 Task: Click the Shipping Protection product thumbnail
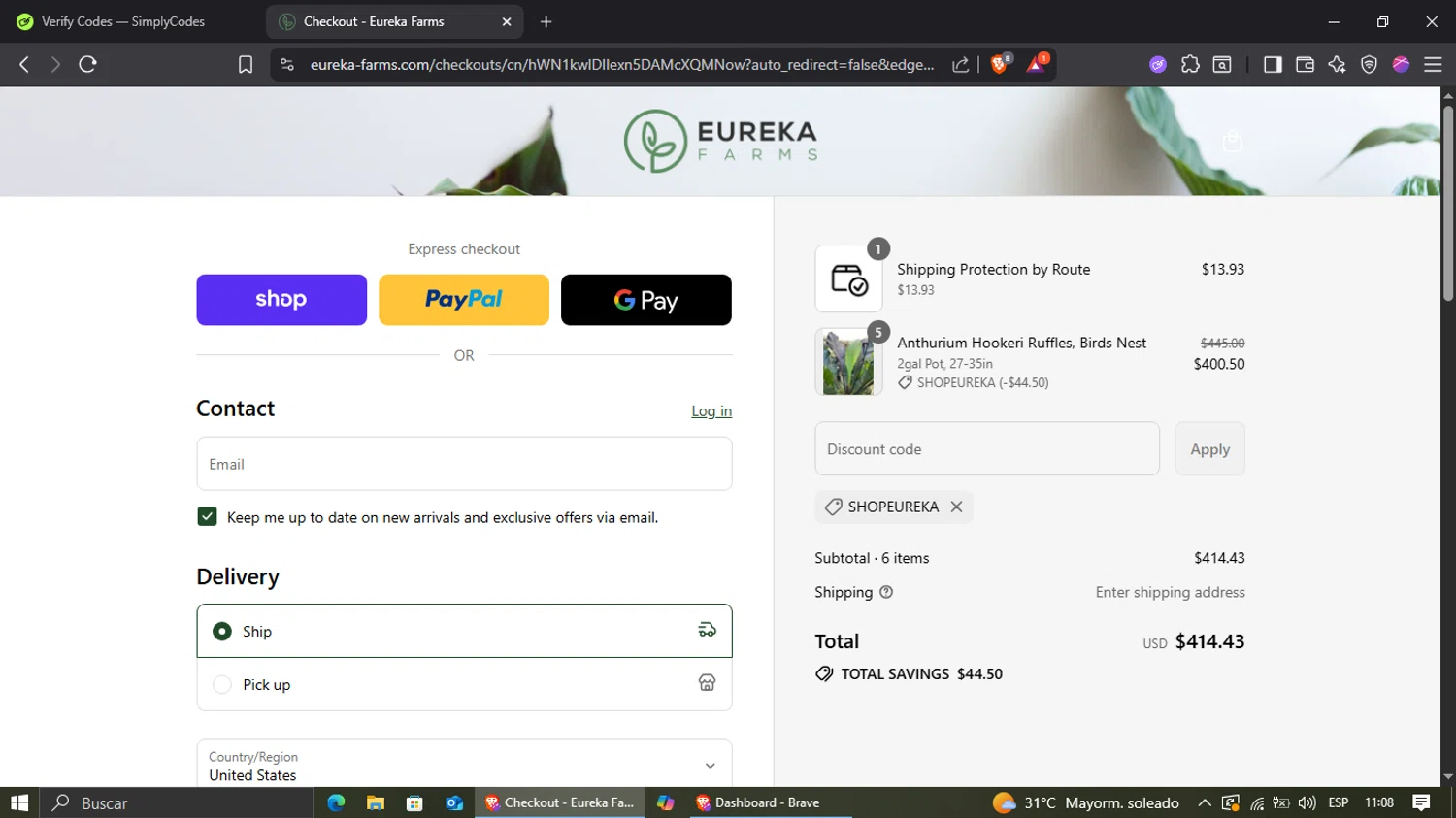click(848, 278)
